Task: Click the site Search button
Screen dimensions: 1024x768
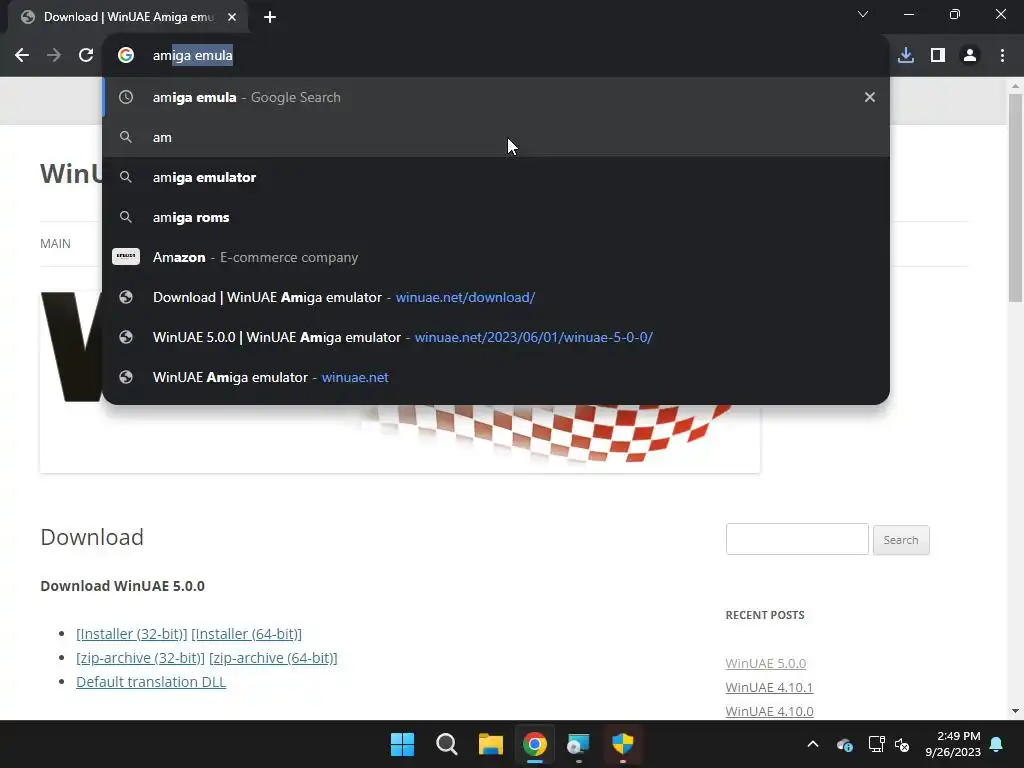Action: coord(901,540)
